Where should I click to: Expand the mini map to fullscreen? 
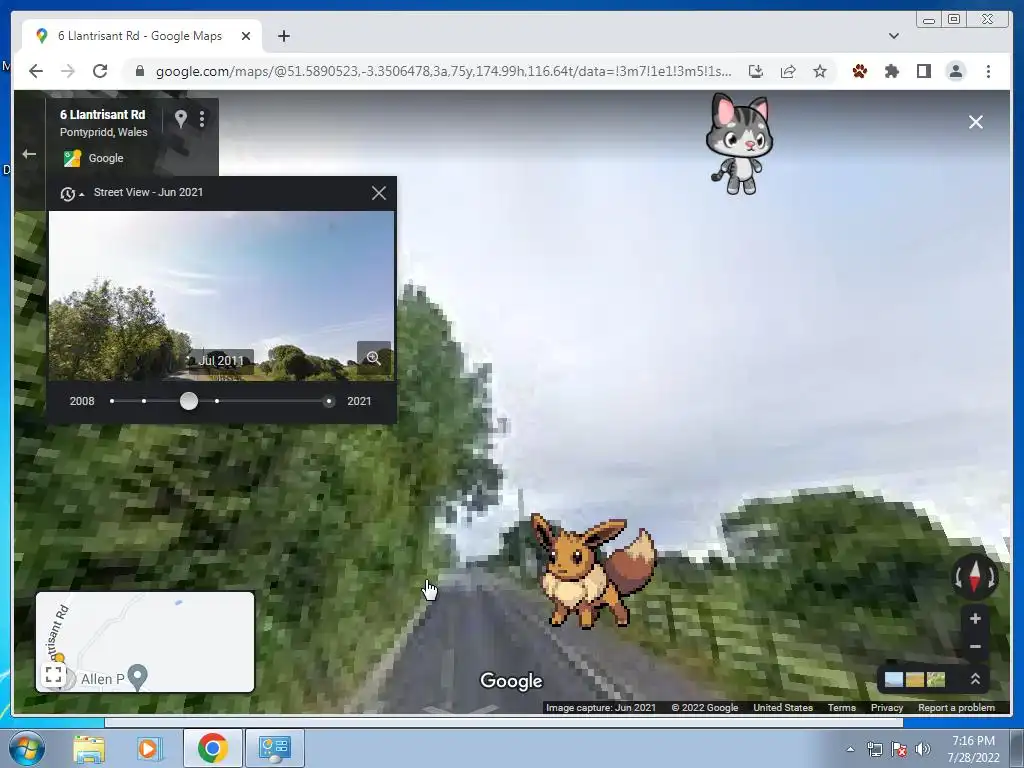click(x=54, y=675)
